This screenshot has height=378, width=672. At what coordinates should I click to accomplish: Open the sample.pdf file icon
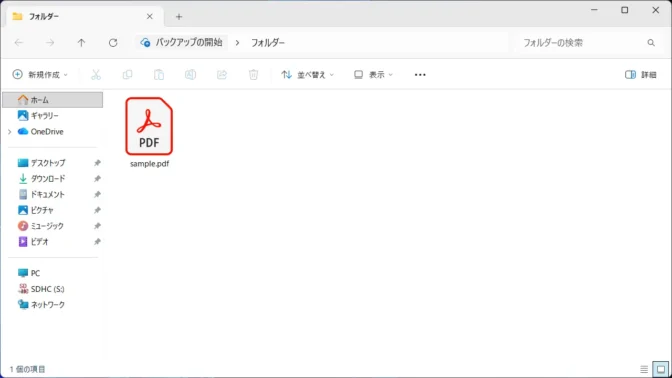point(149,126)
